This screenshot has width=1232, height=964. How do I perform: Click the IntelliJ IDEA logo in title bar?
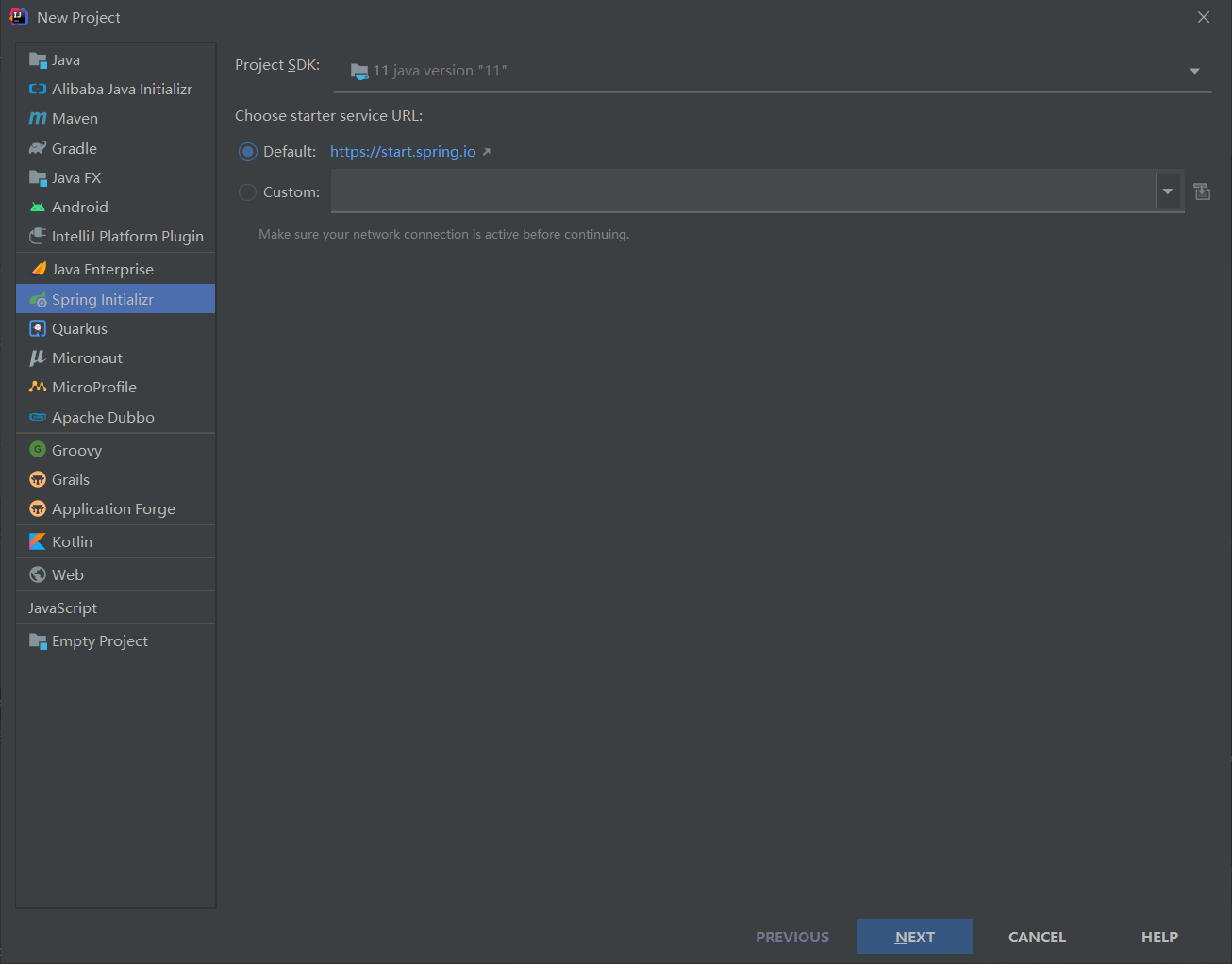coord(18,17)
